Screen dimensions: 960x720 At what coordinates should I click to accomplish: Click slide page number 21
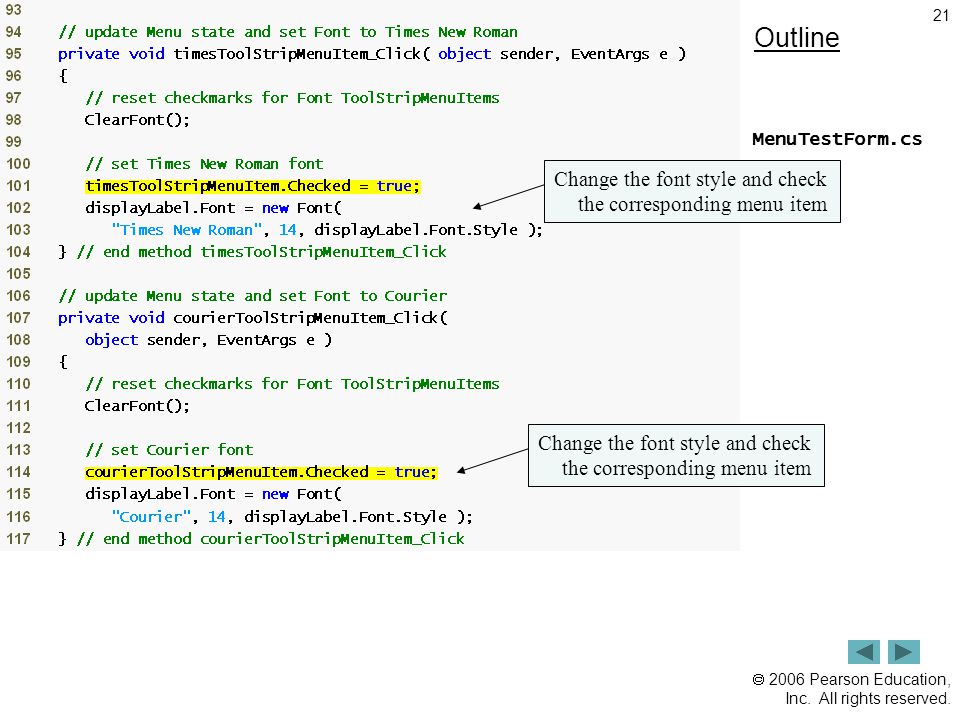[941, 15]
